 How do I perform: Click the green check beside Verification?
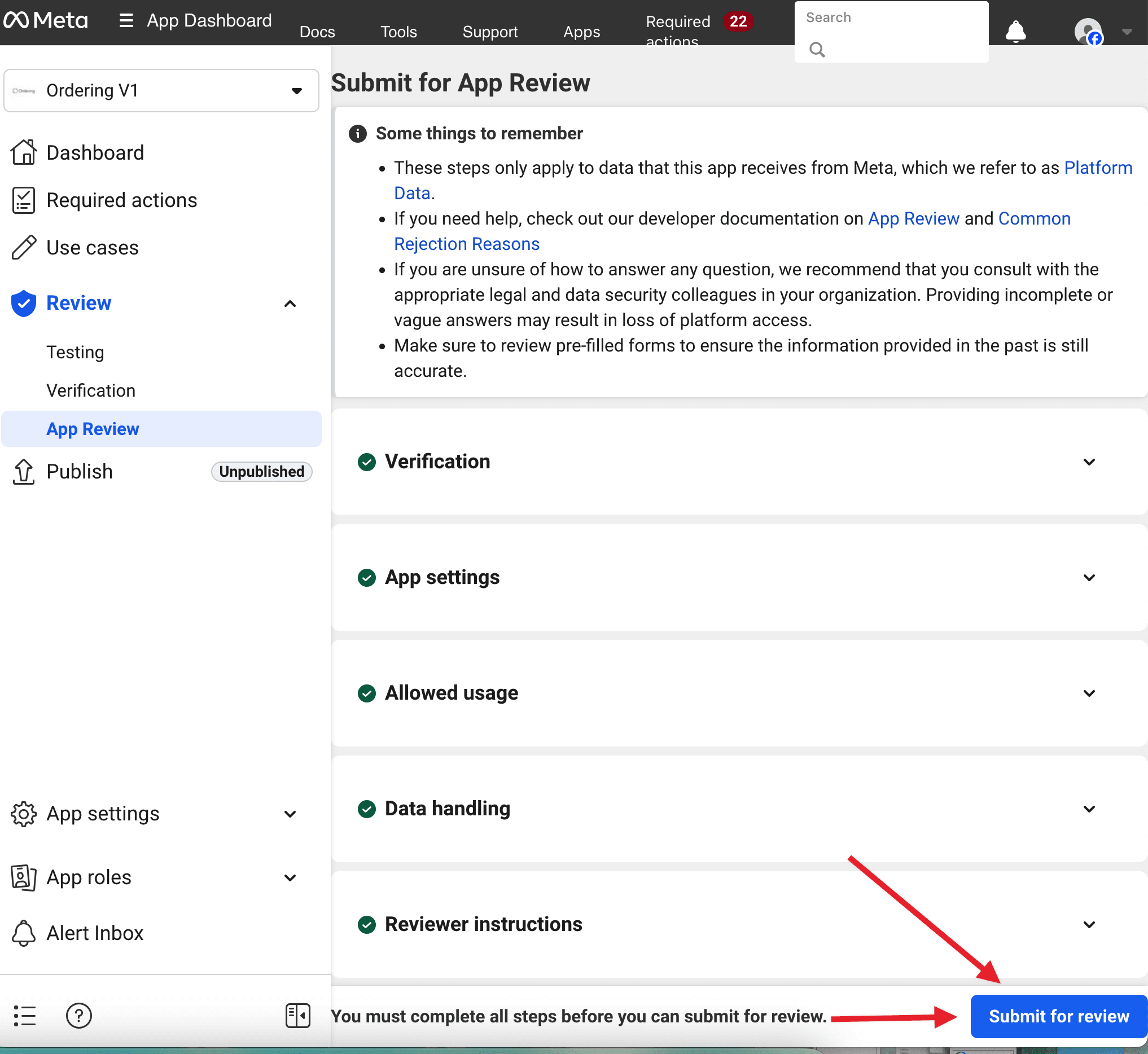[367, 462]
